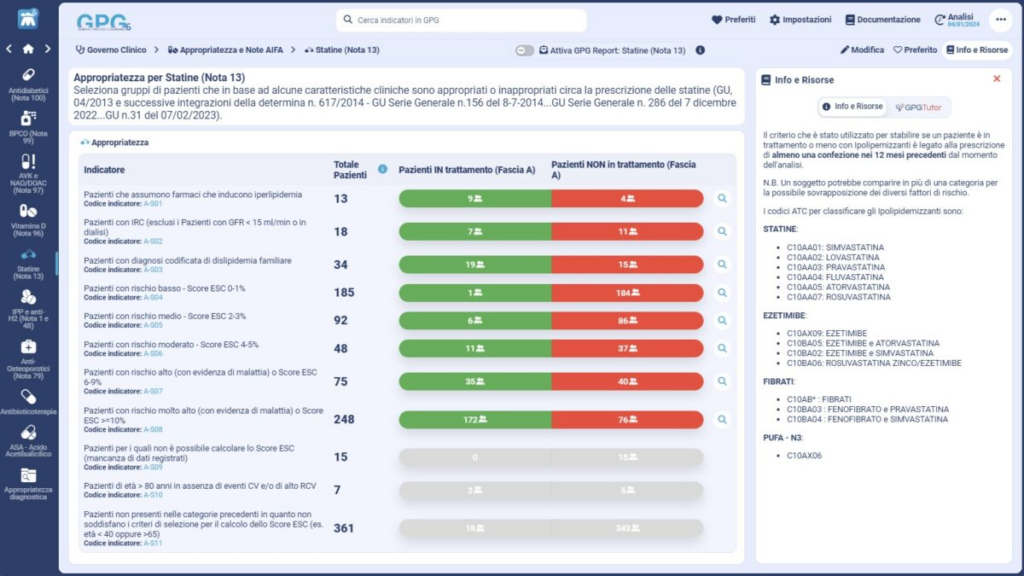This screenshot has height=576, width=1024.
Task: Click the home icon in the sidebar
Action: point(28,48)
